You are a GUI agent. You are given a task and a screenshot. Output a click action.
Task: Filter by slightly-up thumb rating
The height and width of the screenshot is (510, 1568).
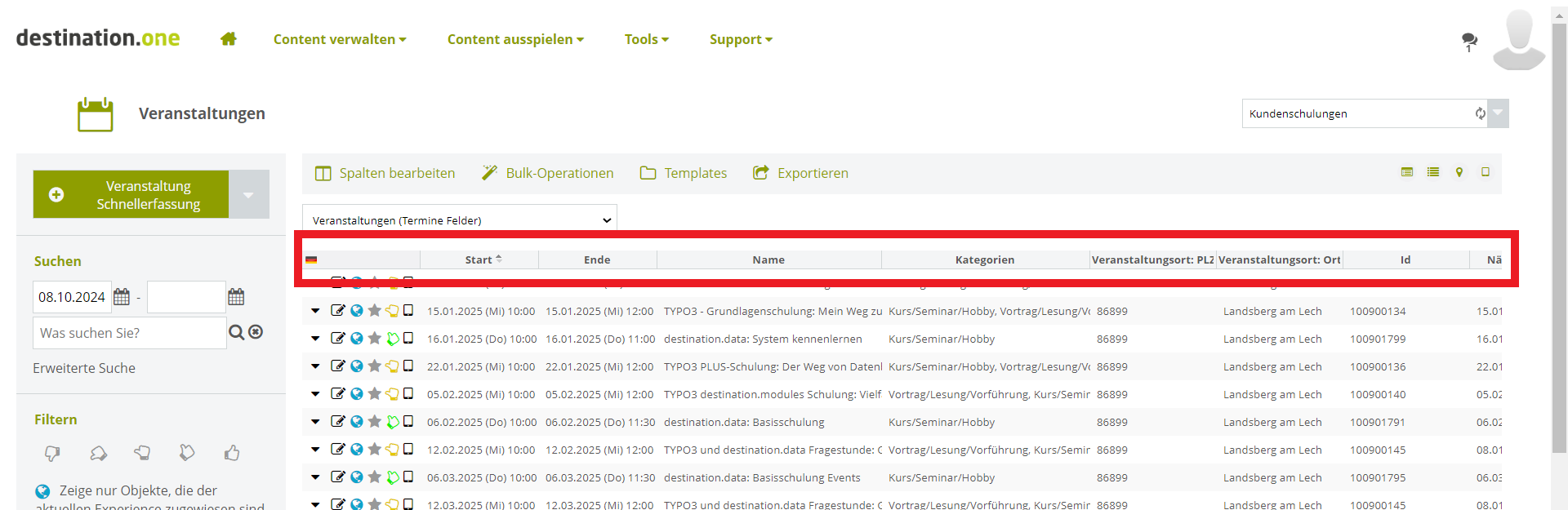tap(187, 453)
